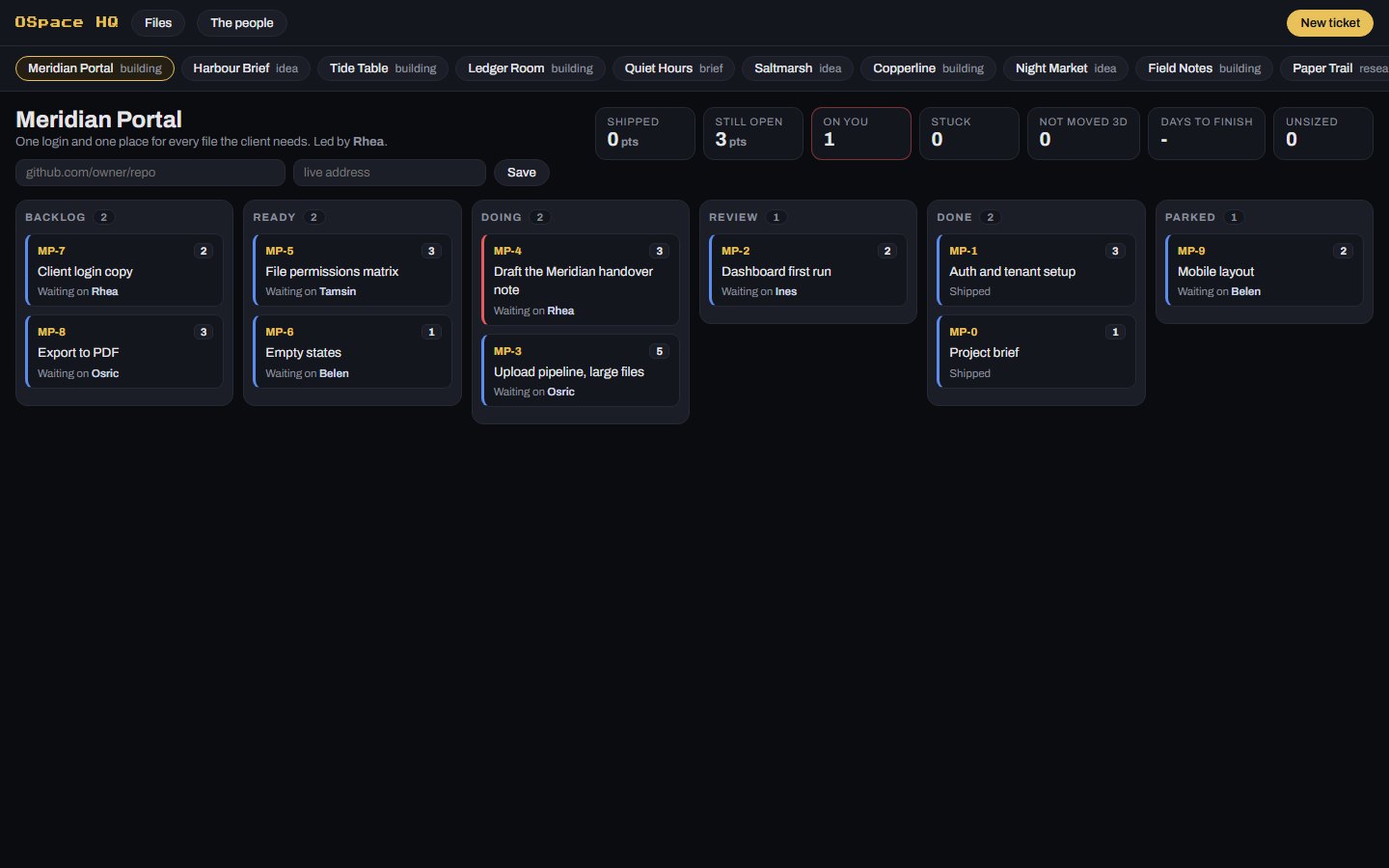Focus the live address field
1389x868 pixels.
[x=390, y=173]
